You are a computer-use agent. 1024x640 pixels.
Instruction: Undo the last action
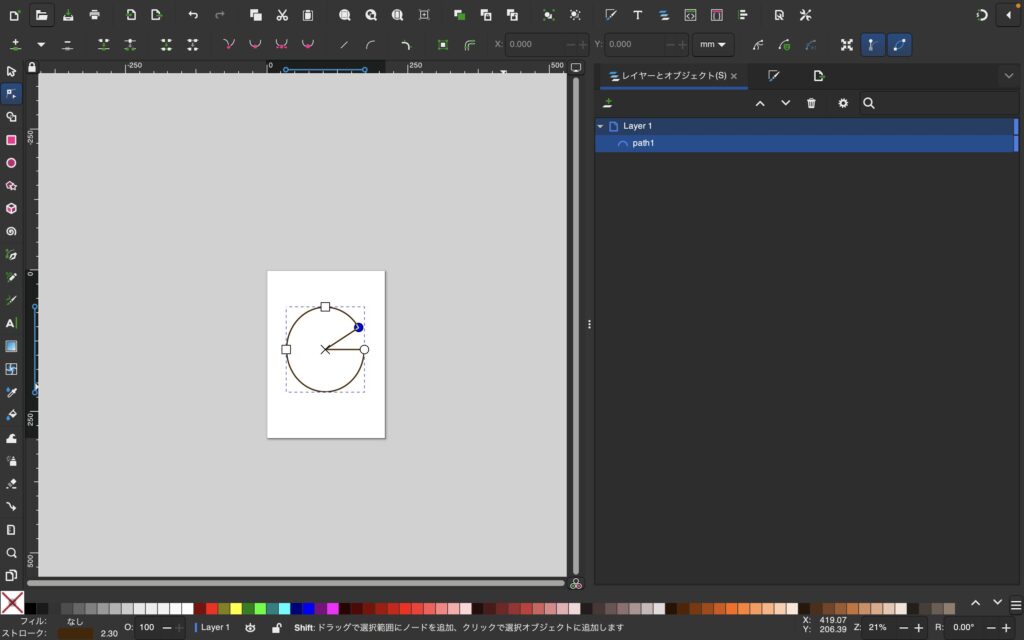pos(193,15)
